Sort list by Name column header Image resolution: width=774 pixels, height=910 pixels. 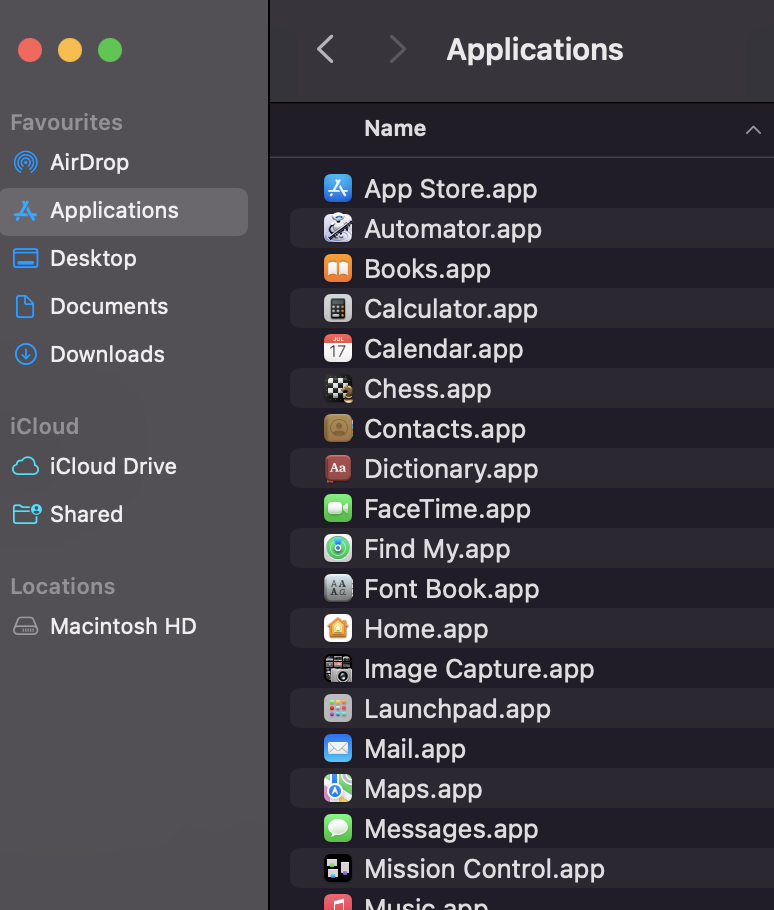pos(395,129)
